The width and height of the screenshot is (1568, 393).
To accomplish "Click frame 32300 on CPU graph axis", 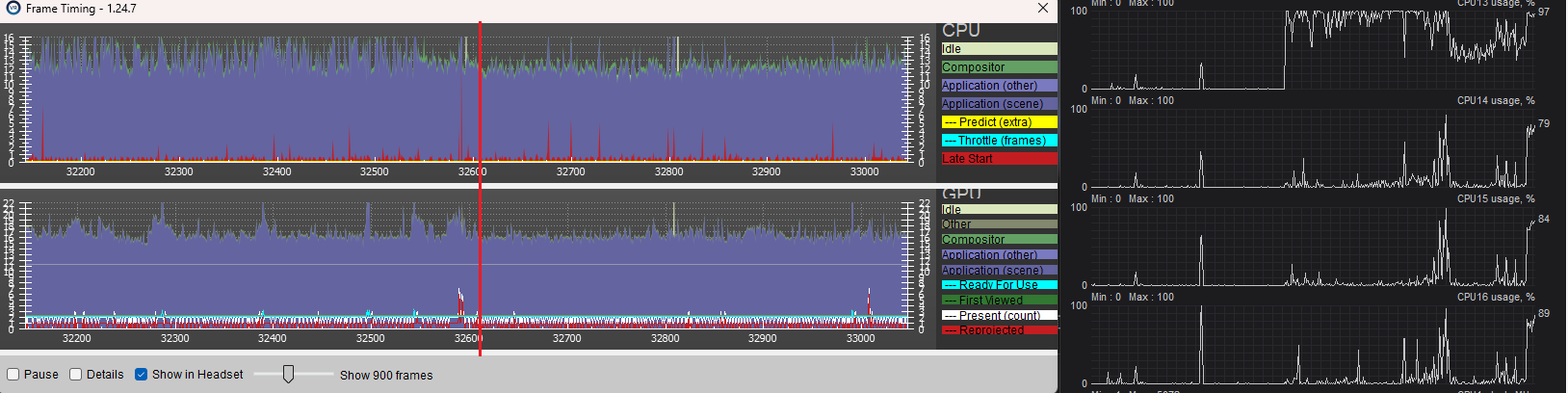I will 178,171.
